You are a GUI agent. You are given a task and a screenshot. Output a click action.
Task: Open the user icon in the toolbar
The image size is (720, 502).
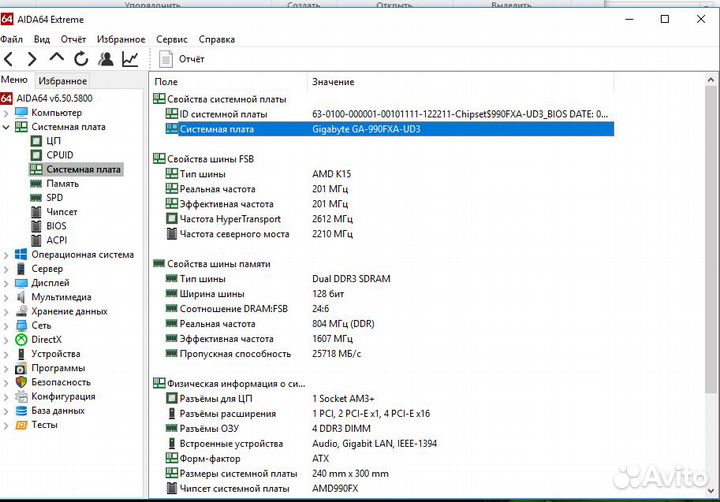[106, 59]
